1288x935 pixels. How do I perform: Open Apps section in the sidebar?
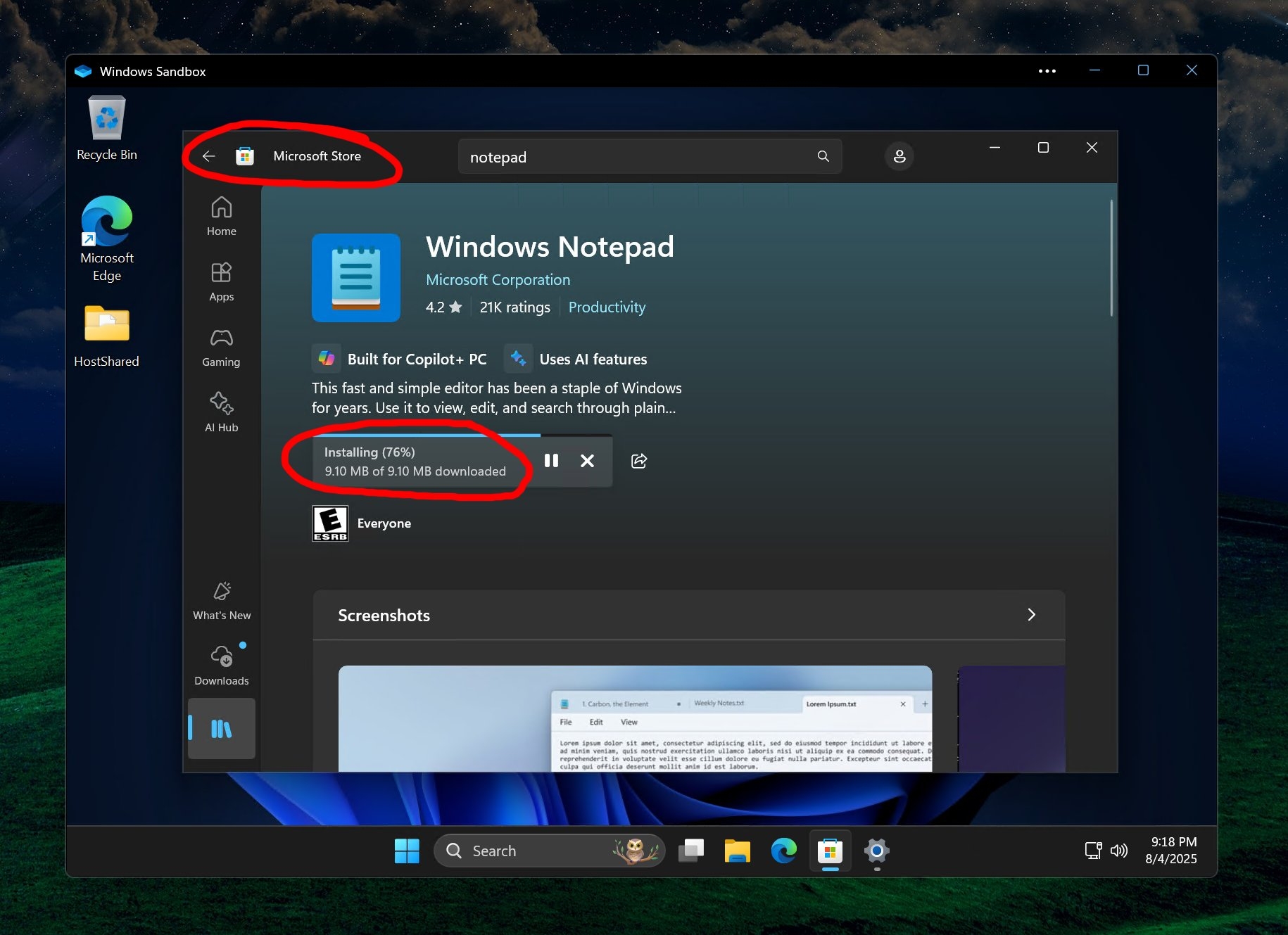221,281
